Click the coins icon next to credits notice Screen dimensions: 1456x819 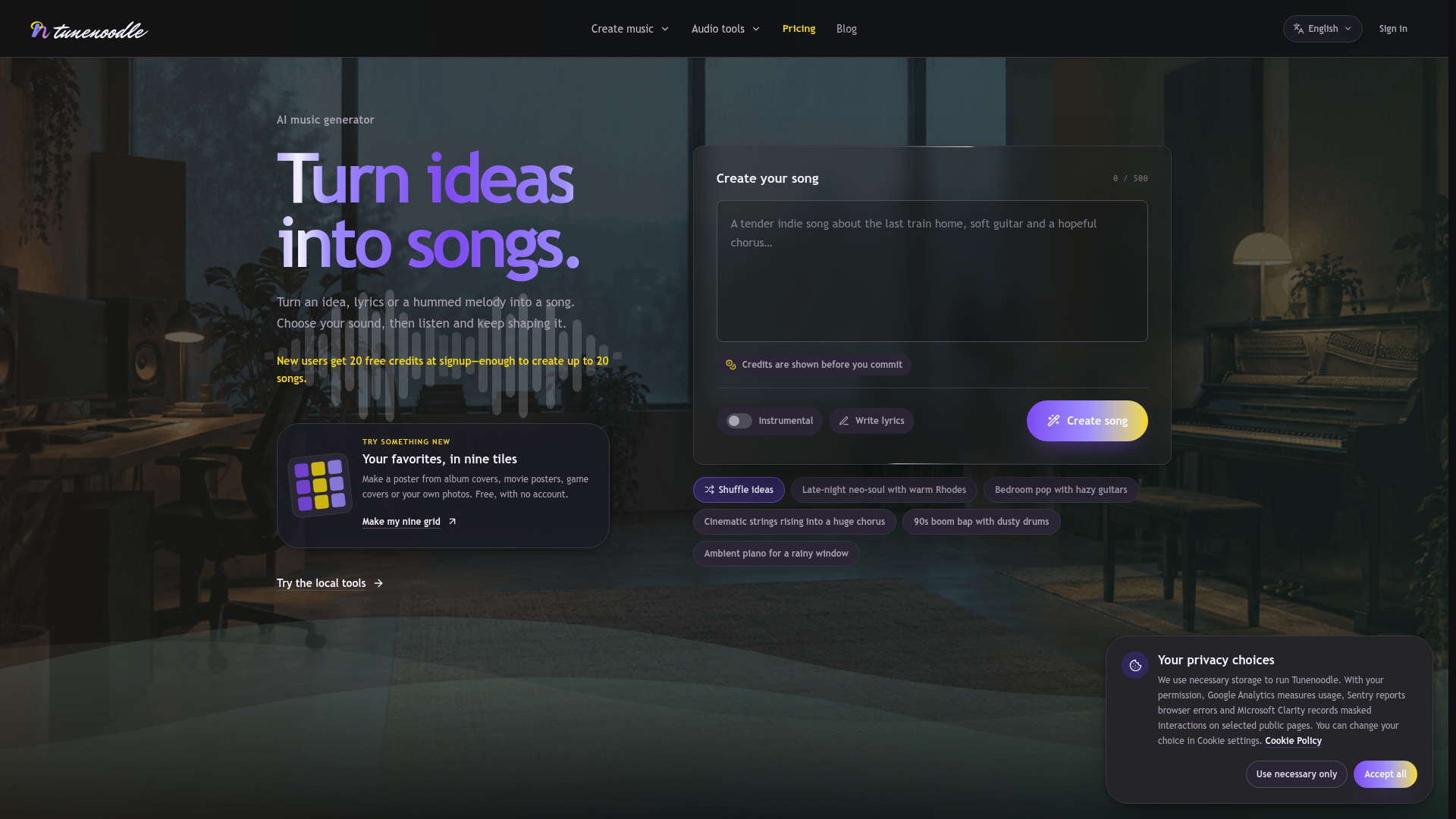point(731,365)
